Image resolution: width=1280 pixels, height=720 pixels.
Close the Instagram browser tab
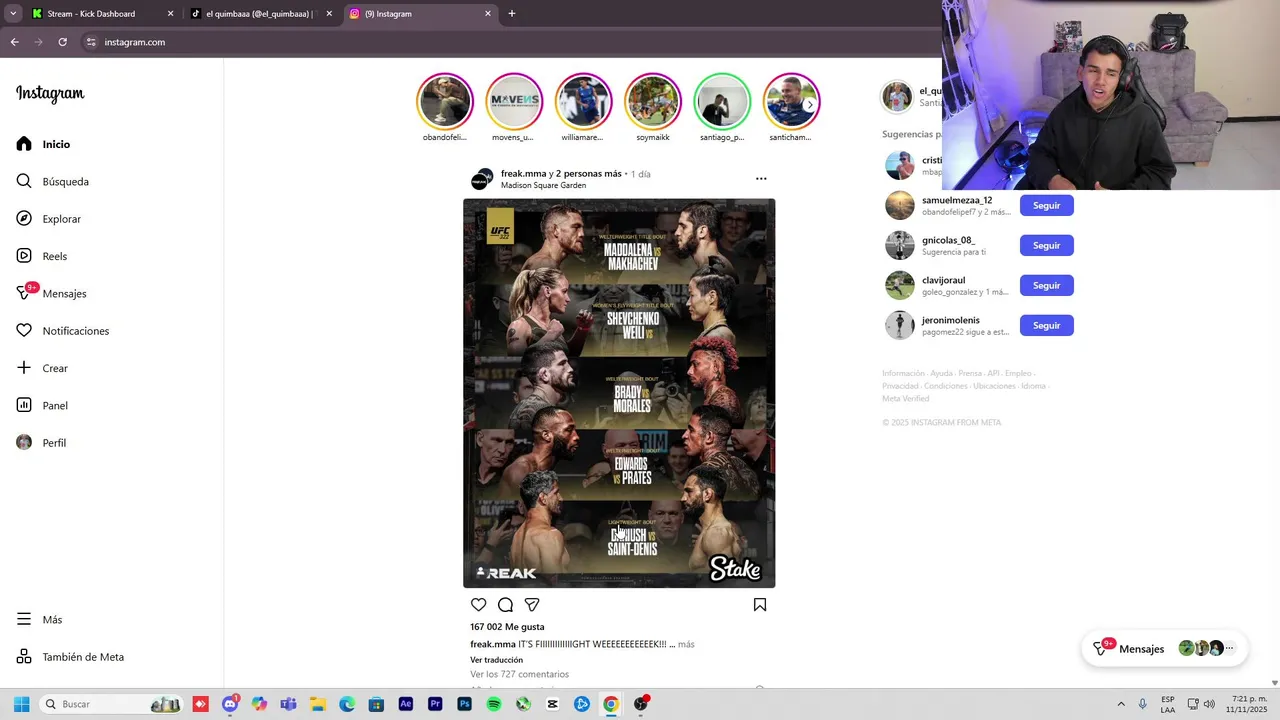pos(488,14)
